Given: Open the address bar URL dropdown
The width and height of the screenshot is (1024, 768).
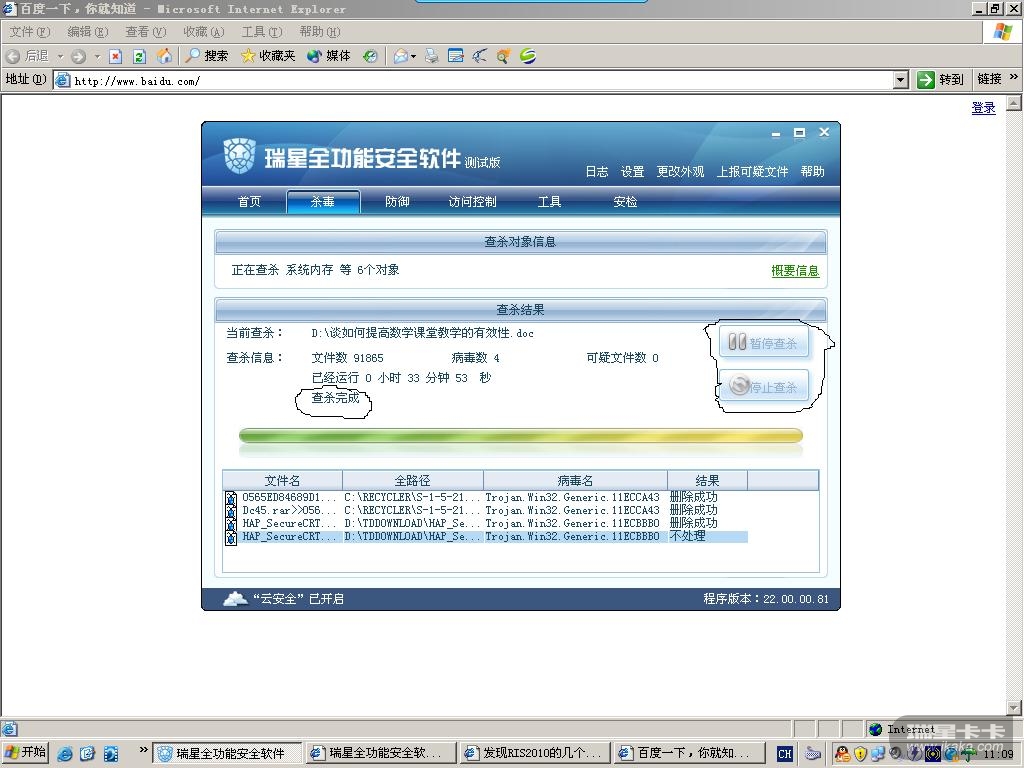Looking at the screenshot, I should [901, 80].
